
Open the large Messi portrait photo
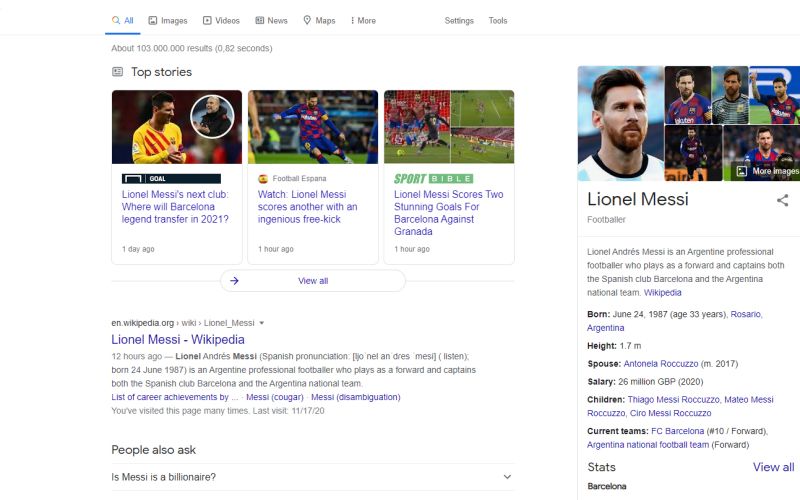click(620, 123)
